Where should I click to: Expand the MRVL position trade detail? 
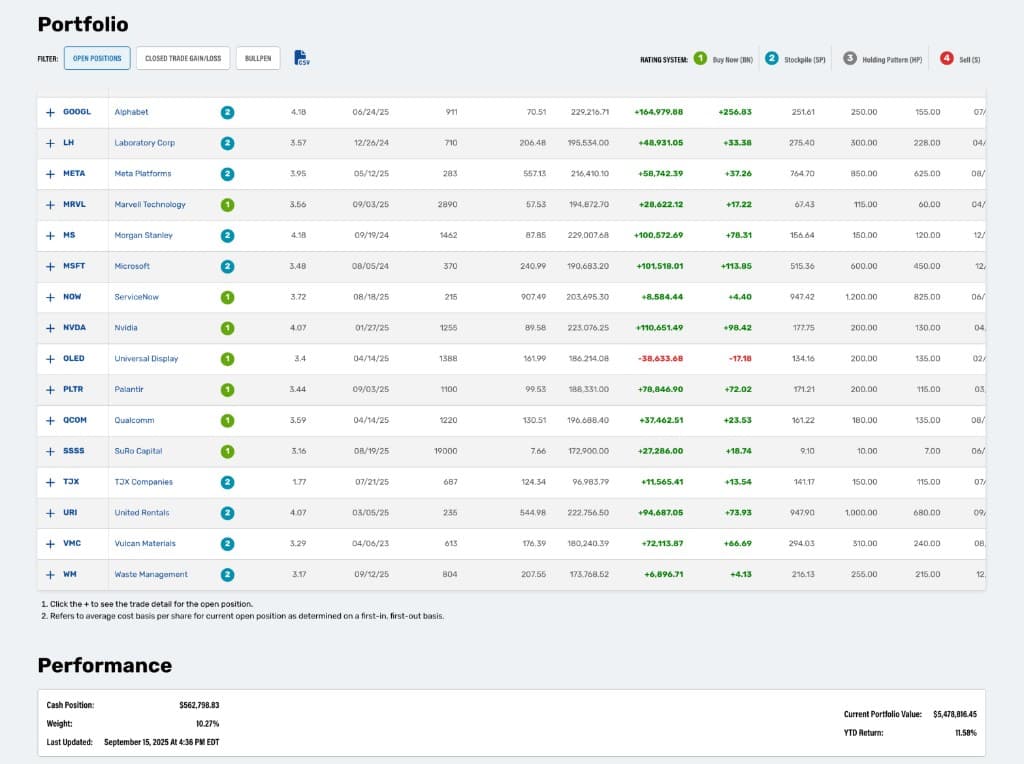[50, 205]
